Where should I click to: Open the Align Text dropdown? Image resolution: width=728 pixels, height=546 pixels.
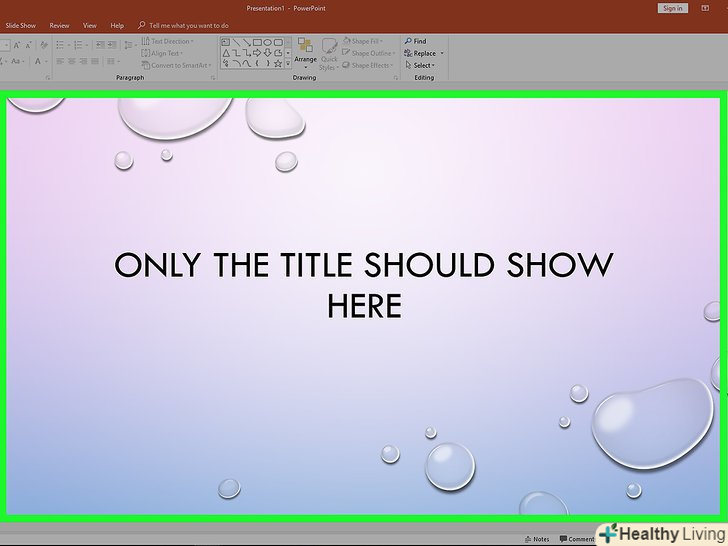[x=162, y=53]
